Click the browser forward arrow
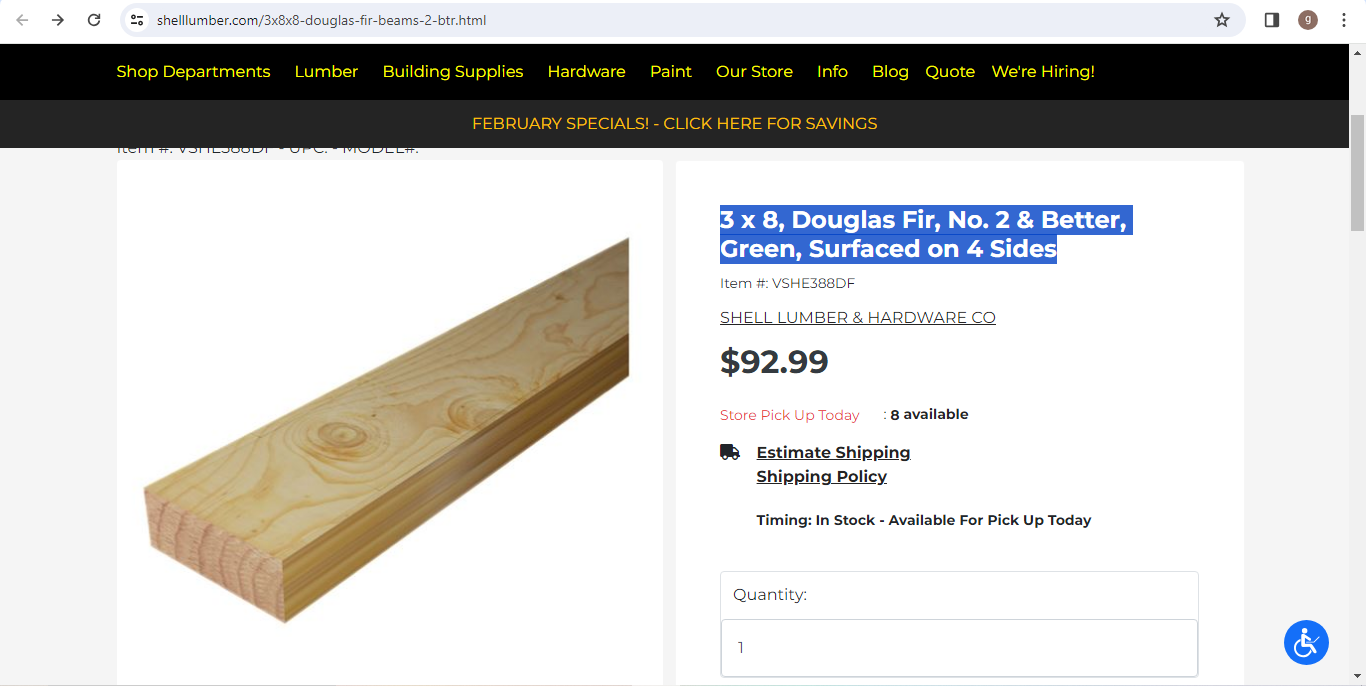 coord(57,20)
